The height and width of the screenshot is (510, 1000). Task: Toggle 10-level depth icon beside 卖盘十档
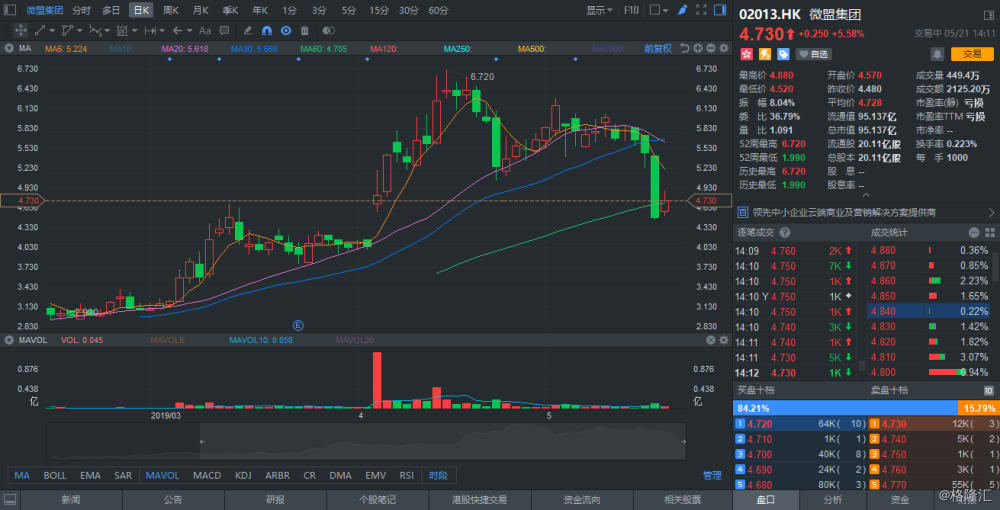989,390
